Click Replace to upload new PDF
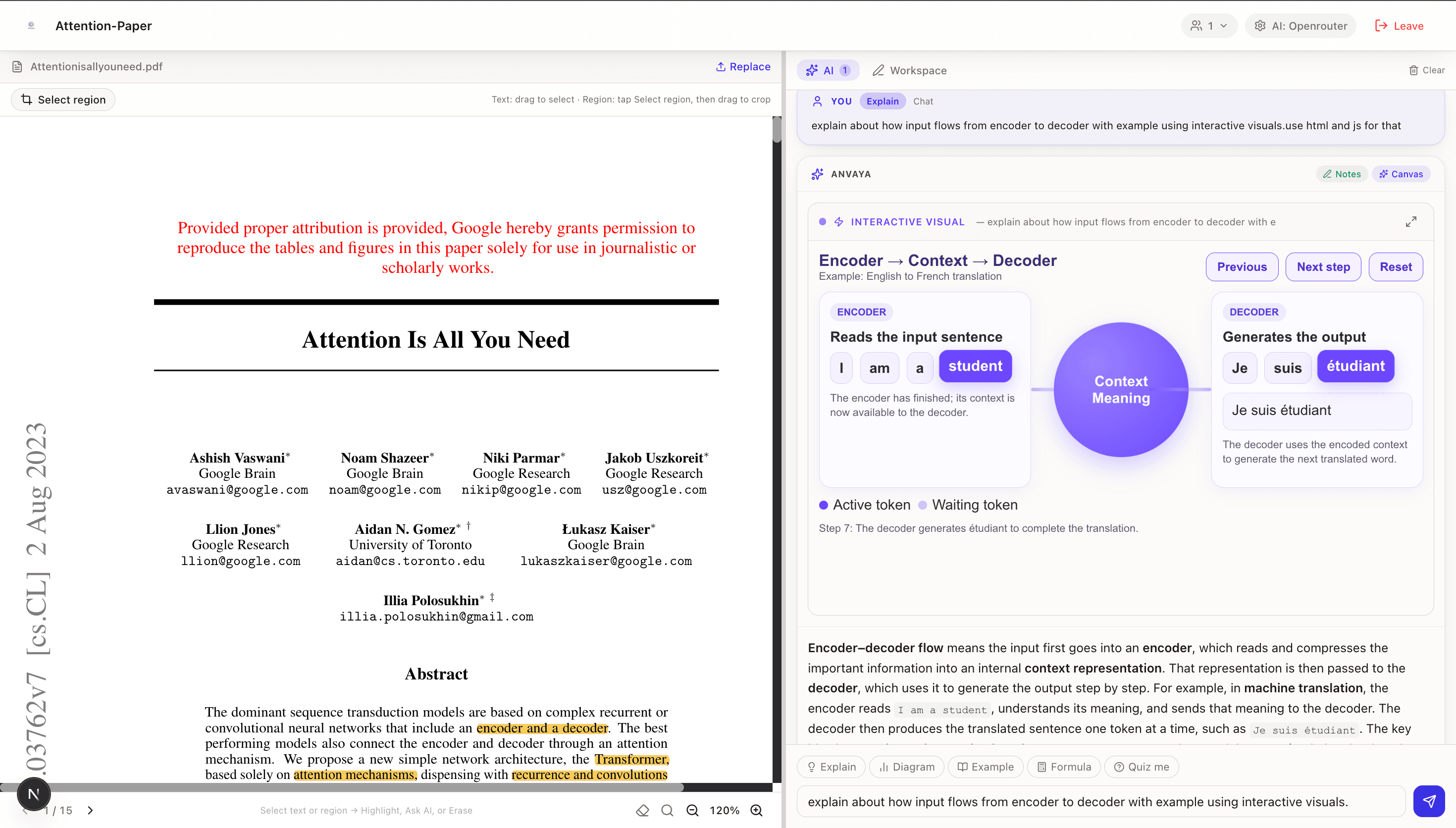The width and height of the screenshot is (1456, 828). [x=743, y=66]
